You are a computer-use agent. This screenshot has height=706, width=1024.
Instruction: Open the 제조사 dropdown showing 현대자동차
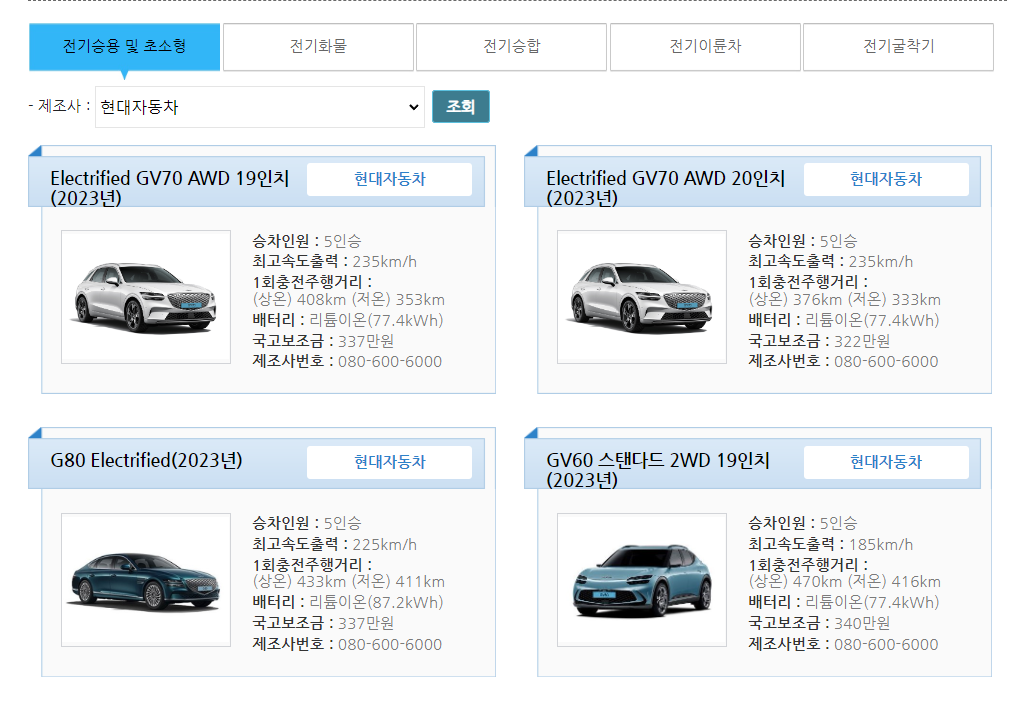click(x=260, y=107)
